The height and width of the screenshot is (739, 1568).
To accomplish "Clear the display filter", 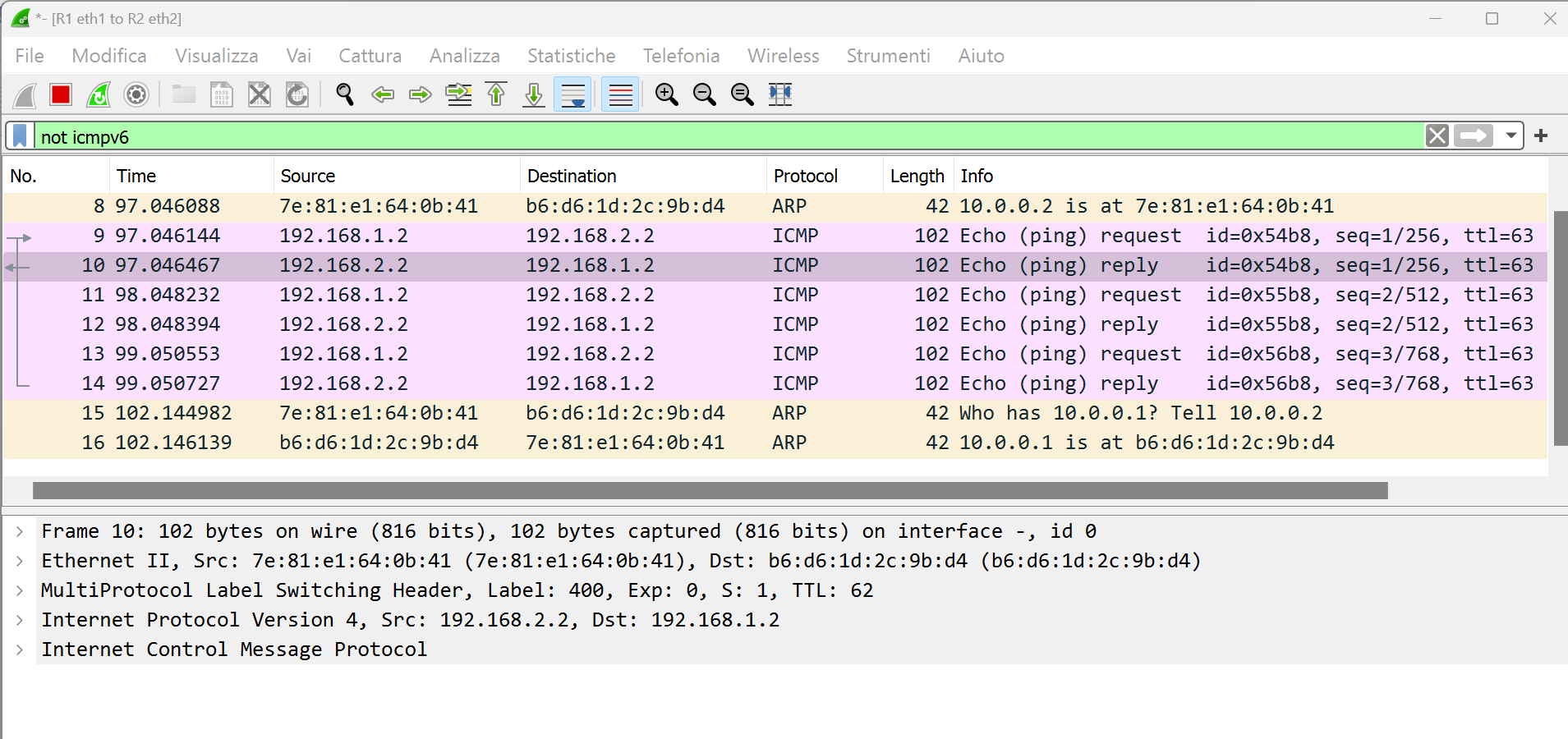I will [x=1437, y=135].
